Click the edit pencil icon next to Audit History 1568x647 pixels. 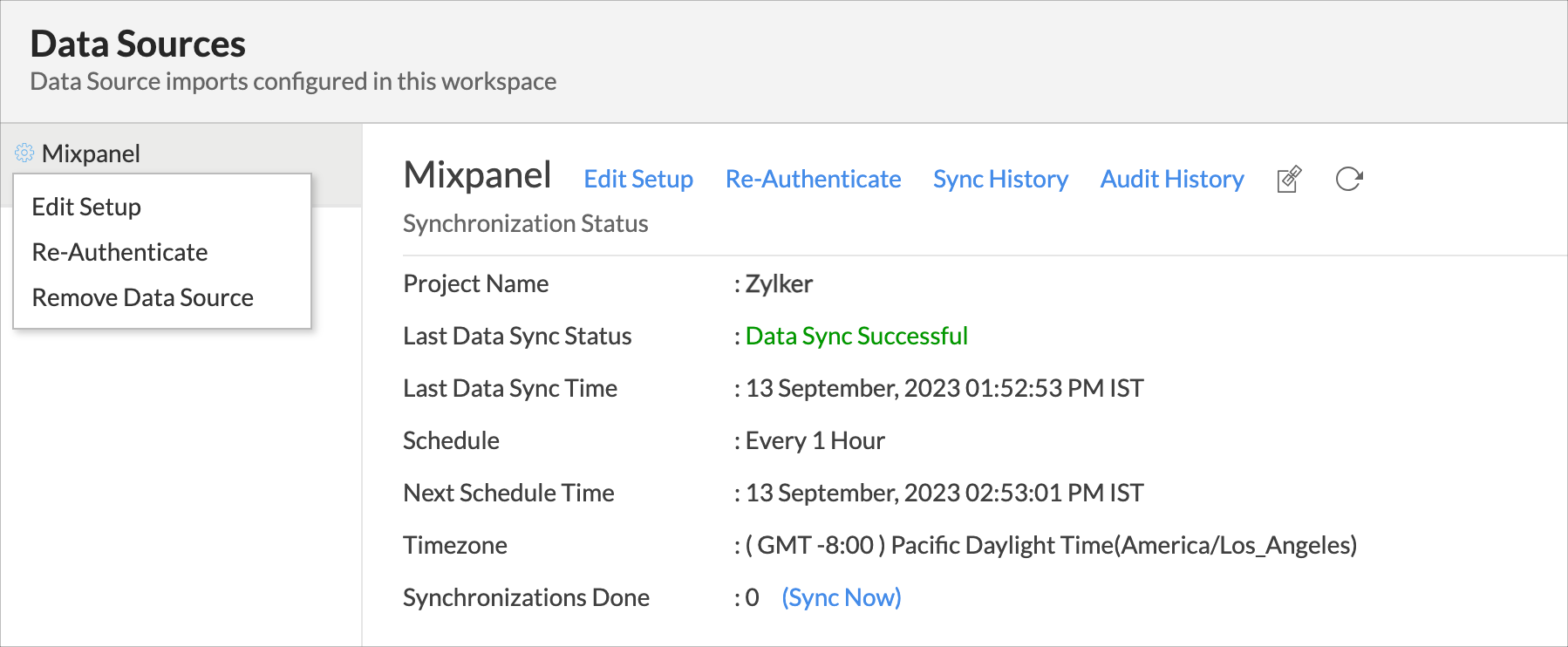(1289, 179)
